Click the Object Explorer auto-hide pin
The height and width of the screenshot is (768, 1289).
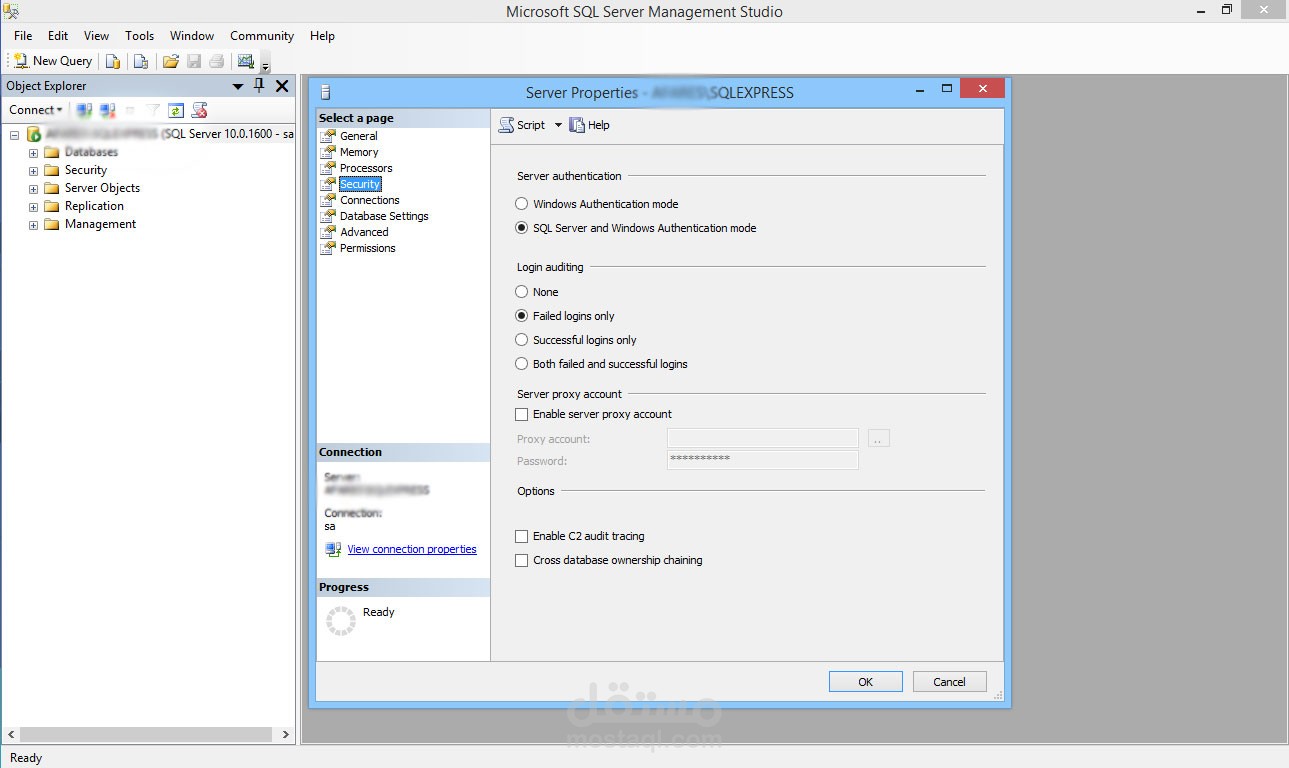pos(259,86)
